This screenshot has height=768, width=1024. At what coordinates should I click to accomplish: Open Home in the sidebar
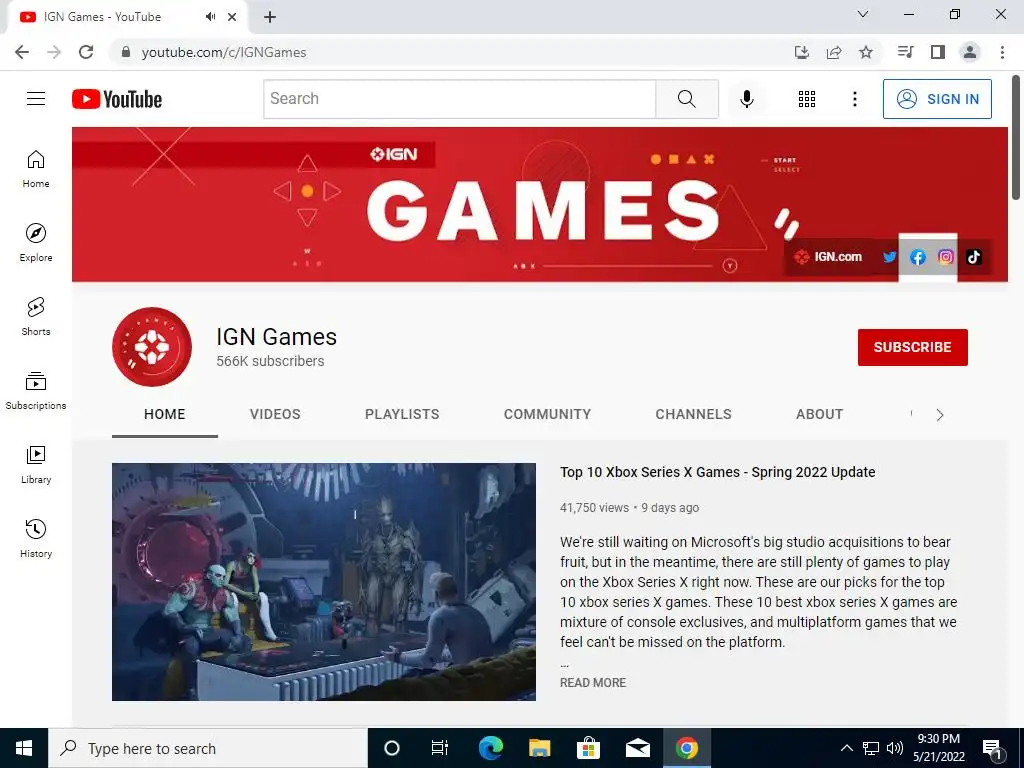(x=36, y=169)
